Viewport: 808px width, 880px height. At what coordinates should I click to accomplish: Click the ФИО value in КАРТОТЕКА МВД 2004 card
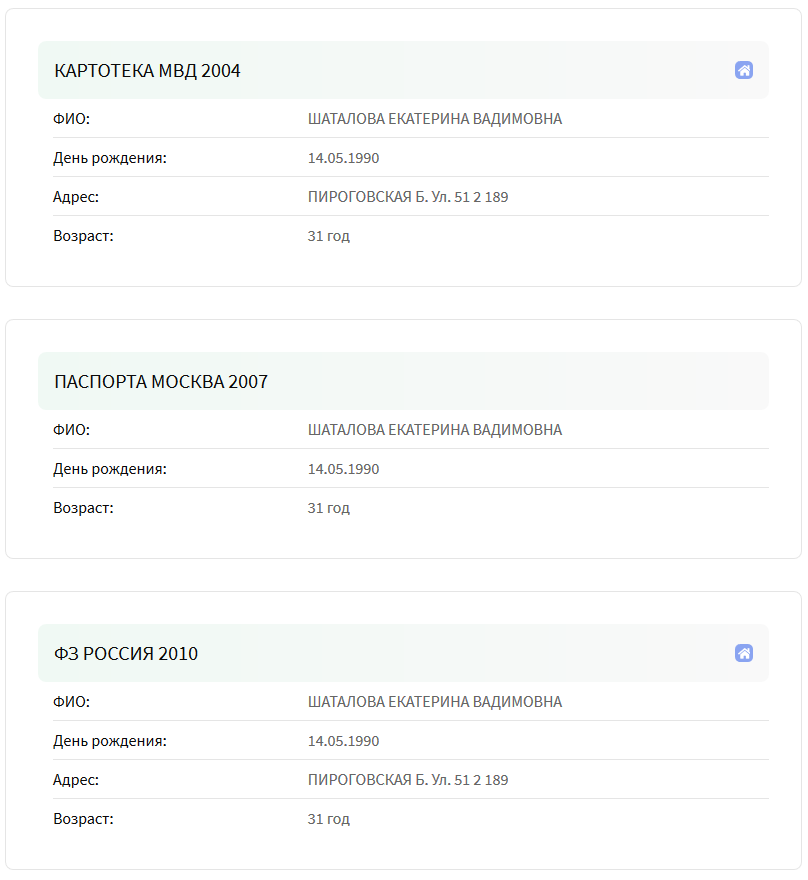point(435,119)
